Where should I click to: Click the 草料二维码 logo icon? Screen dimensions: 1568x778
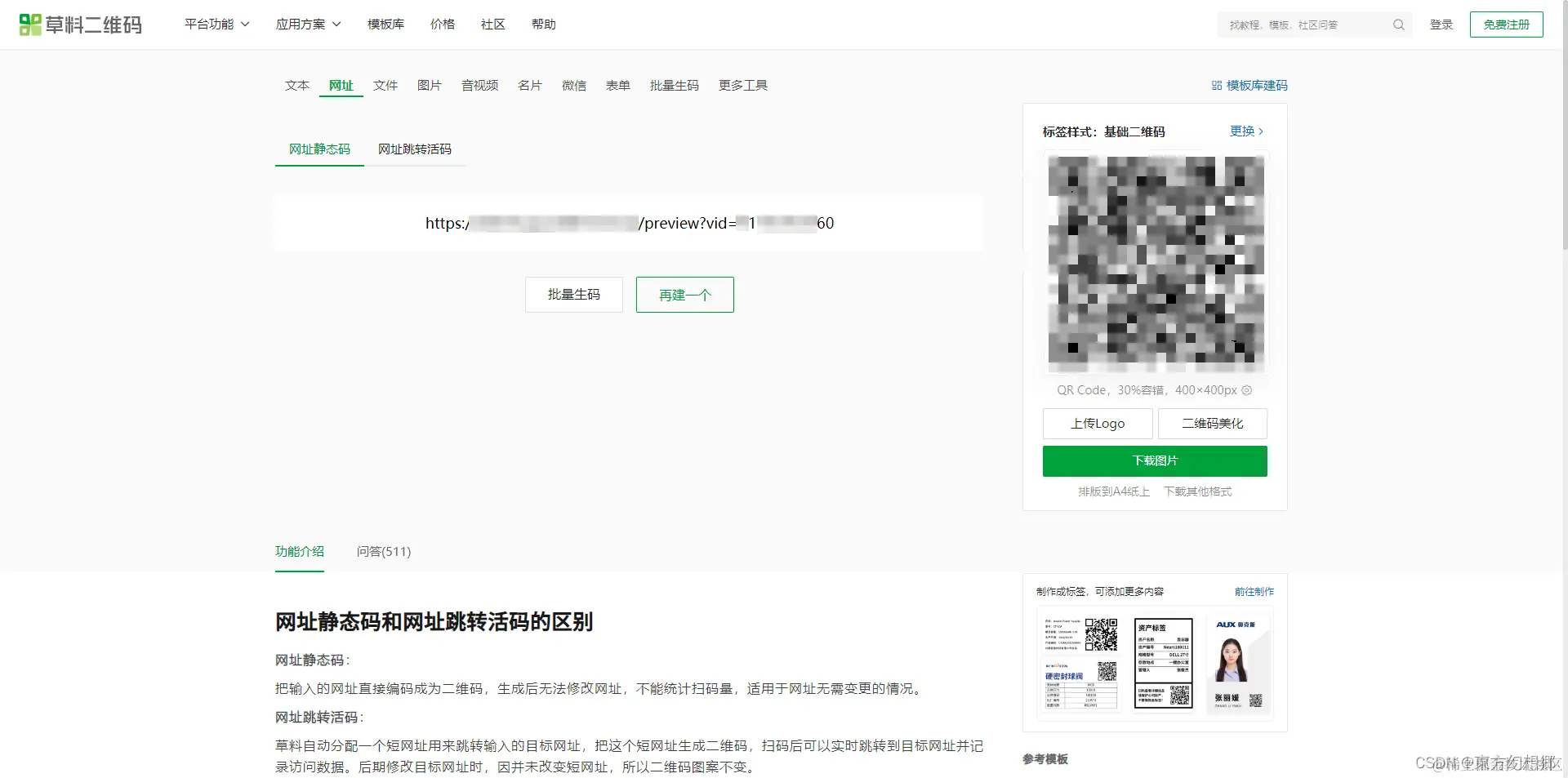click(30, 24)
